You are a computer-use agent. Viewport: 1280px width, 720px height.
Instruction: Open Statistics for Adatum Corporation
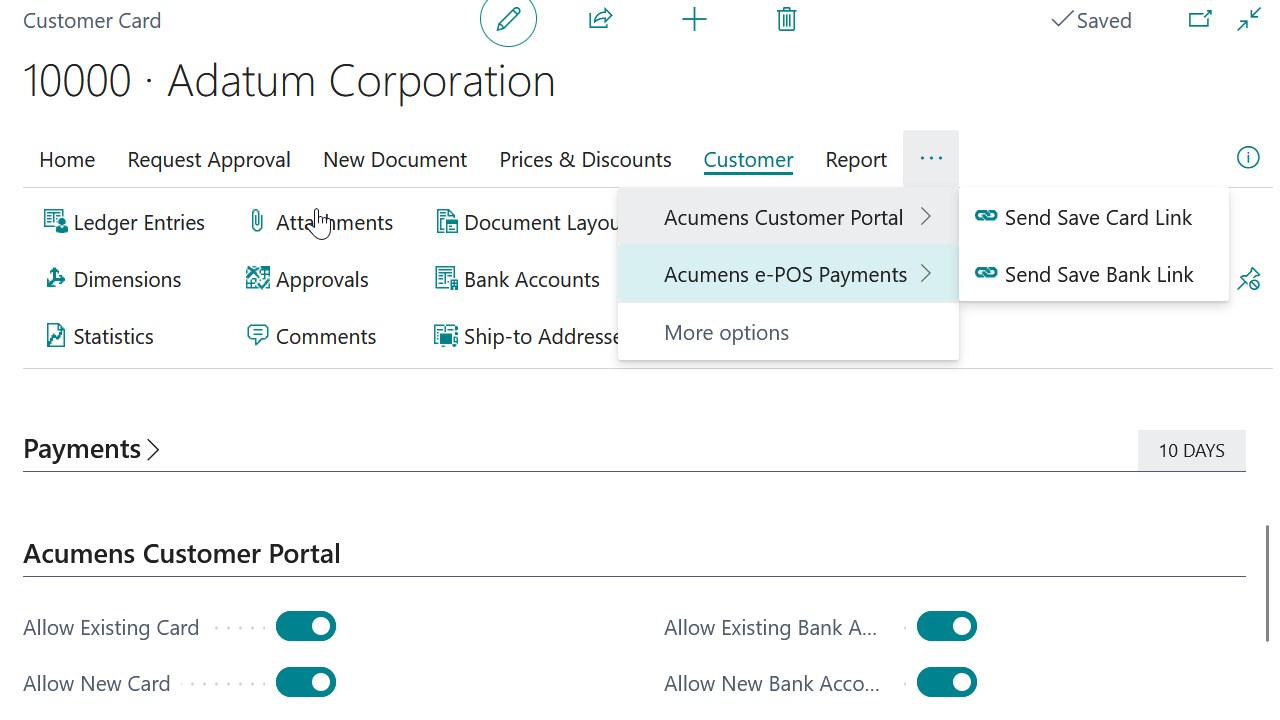54,336
